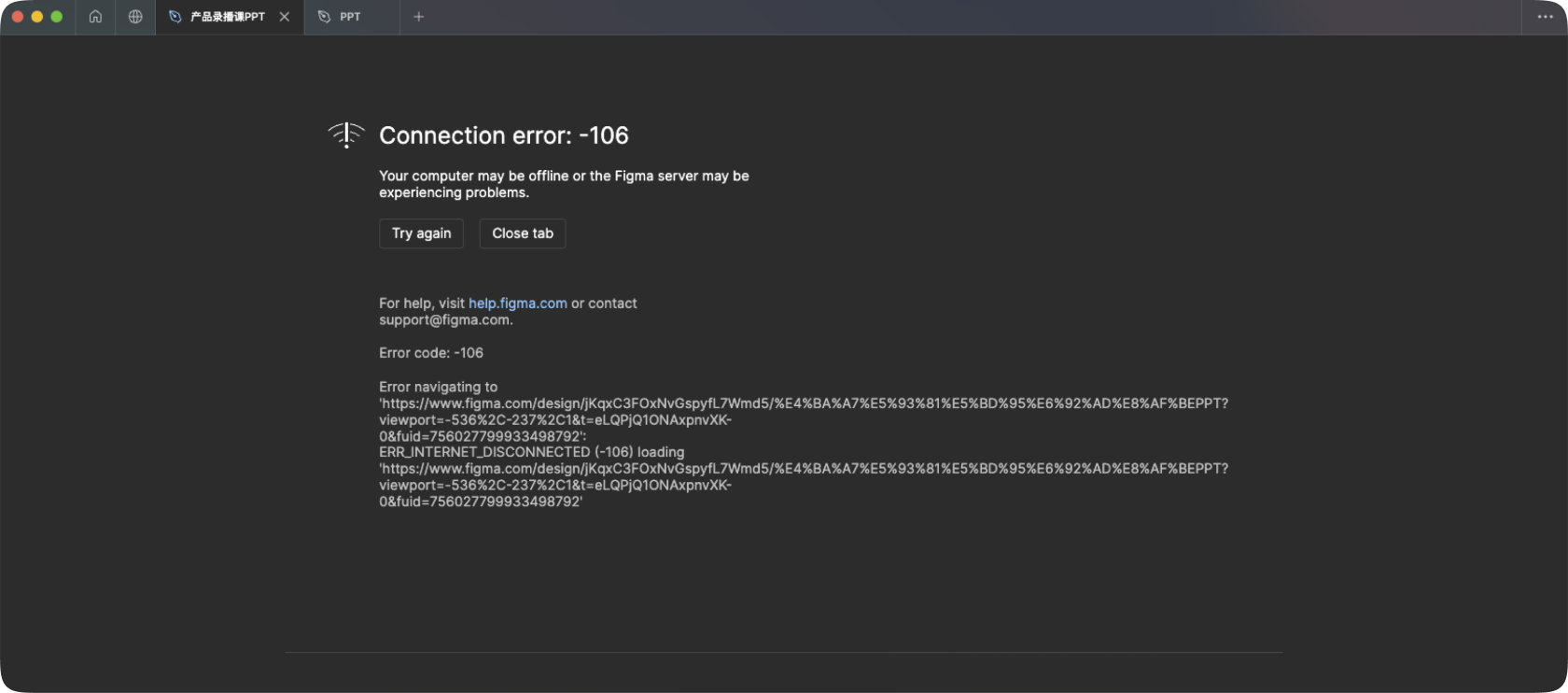Open the globe community icon
This screenshot has height=693, width=1568.
point(135,17)
